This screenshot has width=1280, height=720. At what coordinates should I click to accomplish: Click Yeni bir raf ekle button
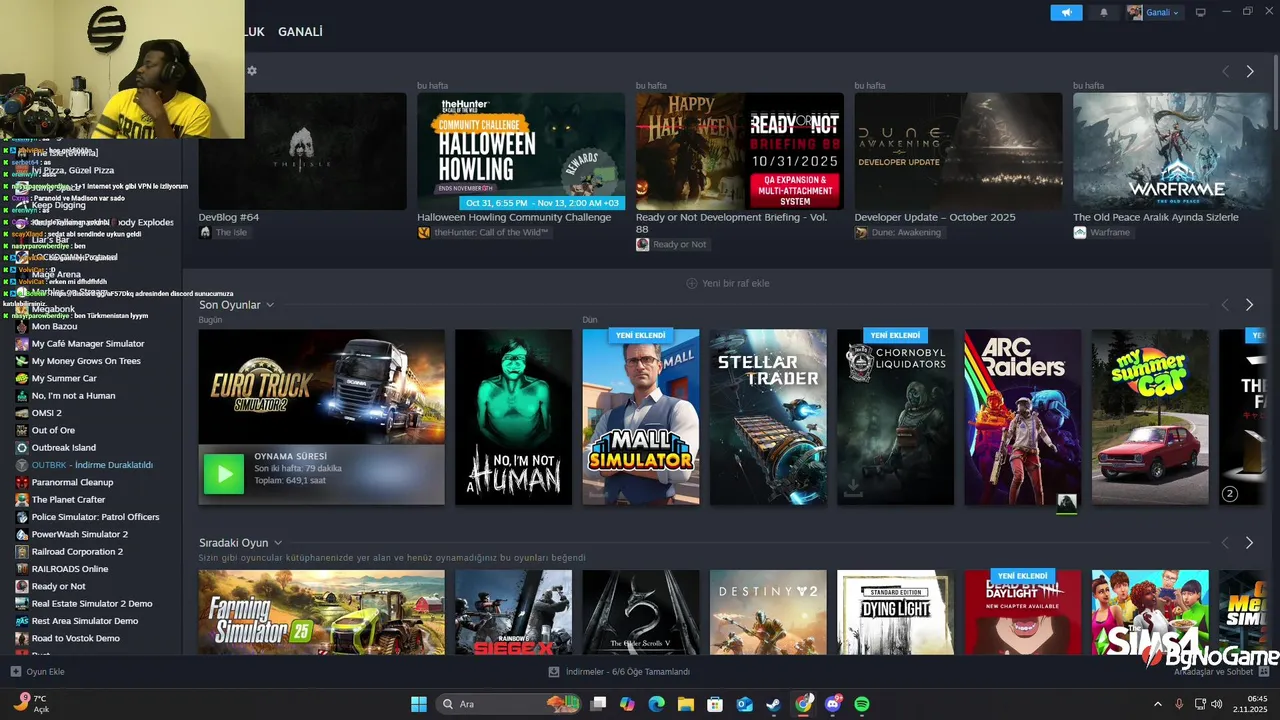tap(728, 283)
